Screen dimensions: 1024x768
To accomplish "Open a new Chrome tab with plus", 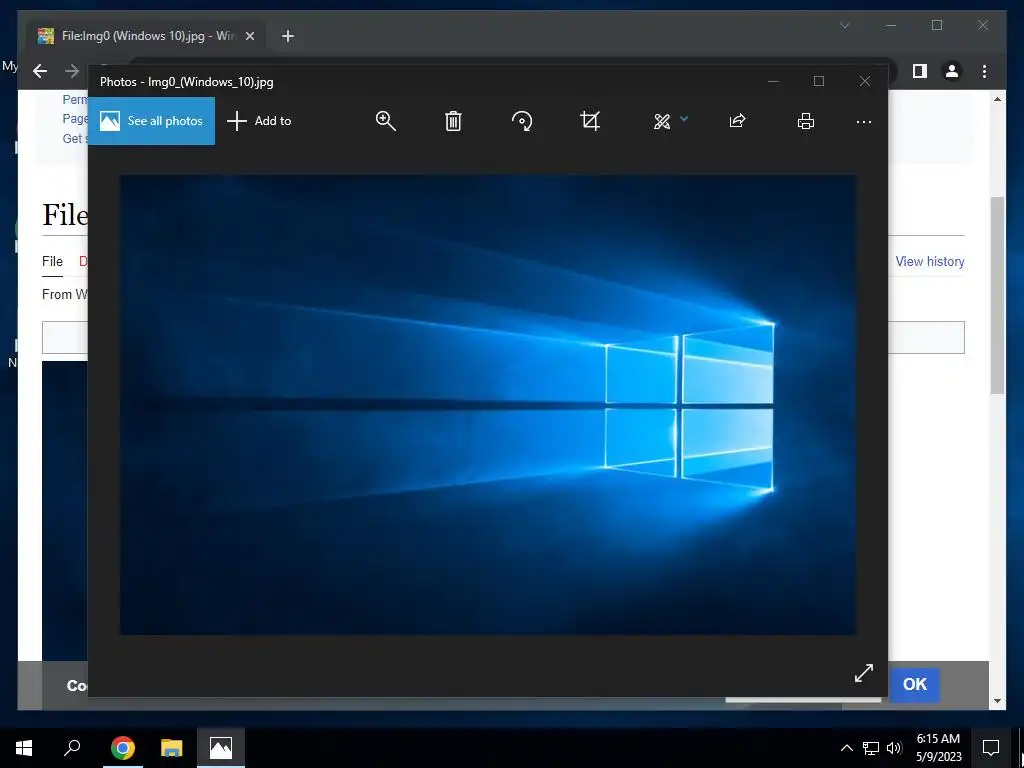I will (x=287, y=36).
